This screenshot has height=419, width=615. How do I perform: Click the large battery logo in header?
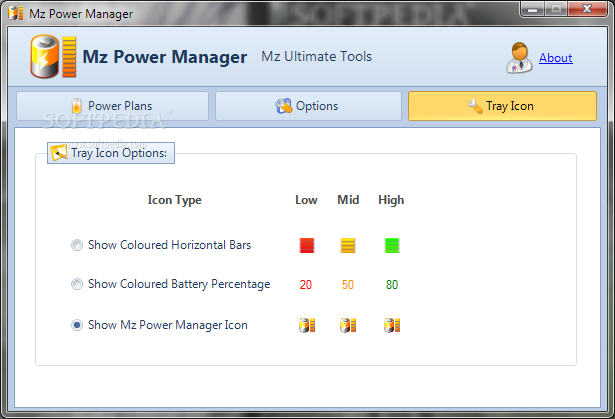pyautogui.click(x=53, y=56)
